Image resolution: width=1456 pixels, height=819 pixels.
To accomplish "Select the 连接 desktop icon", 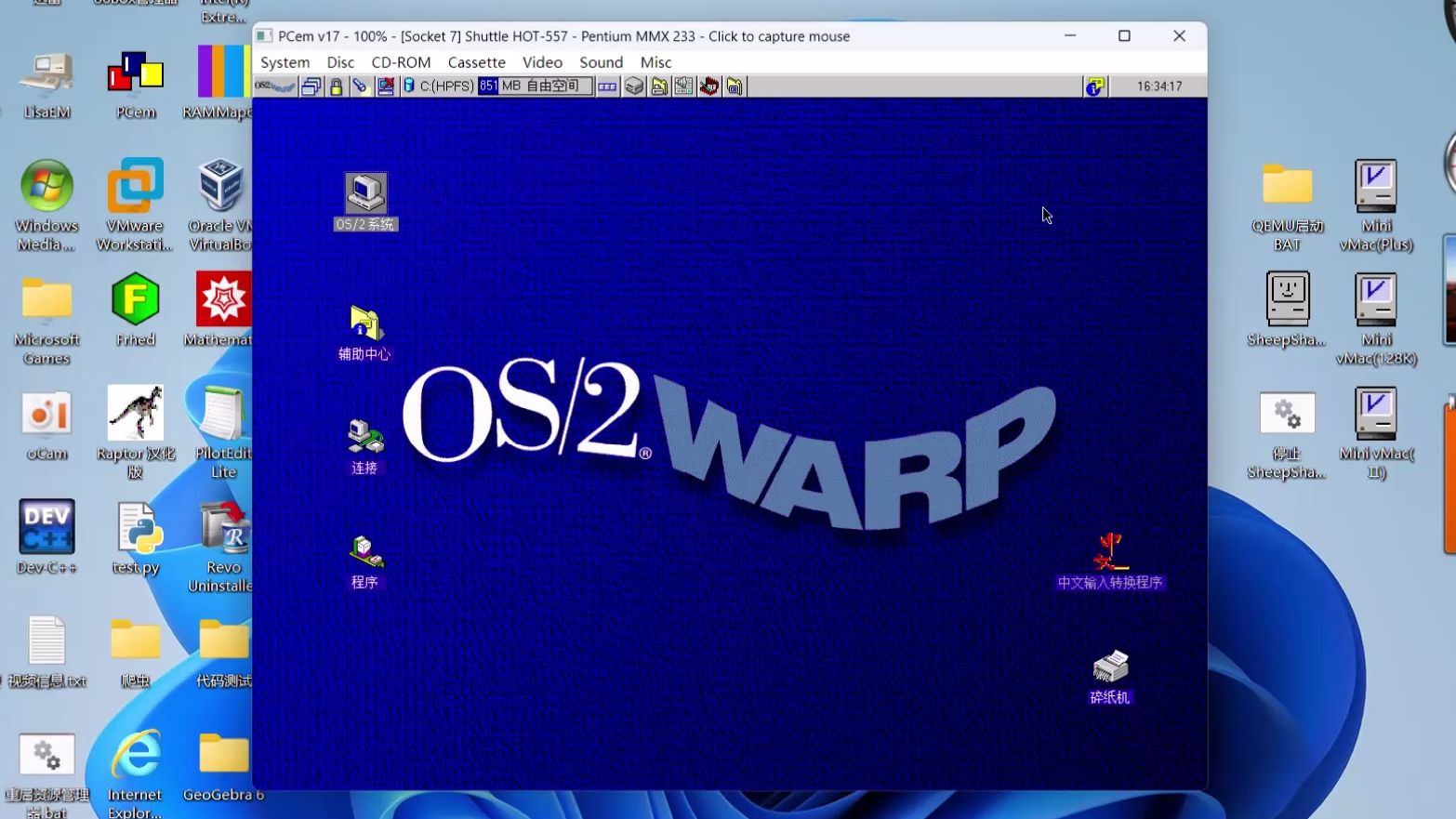I will [364, 446].
